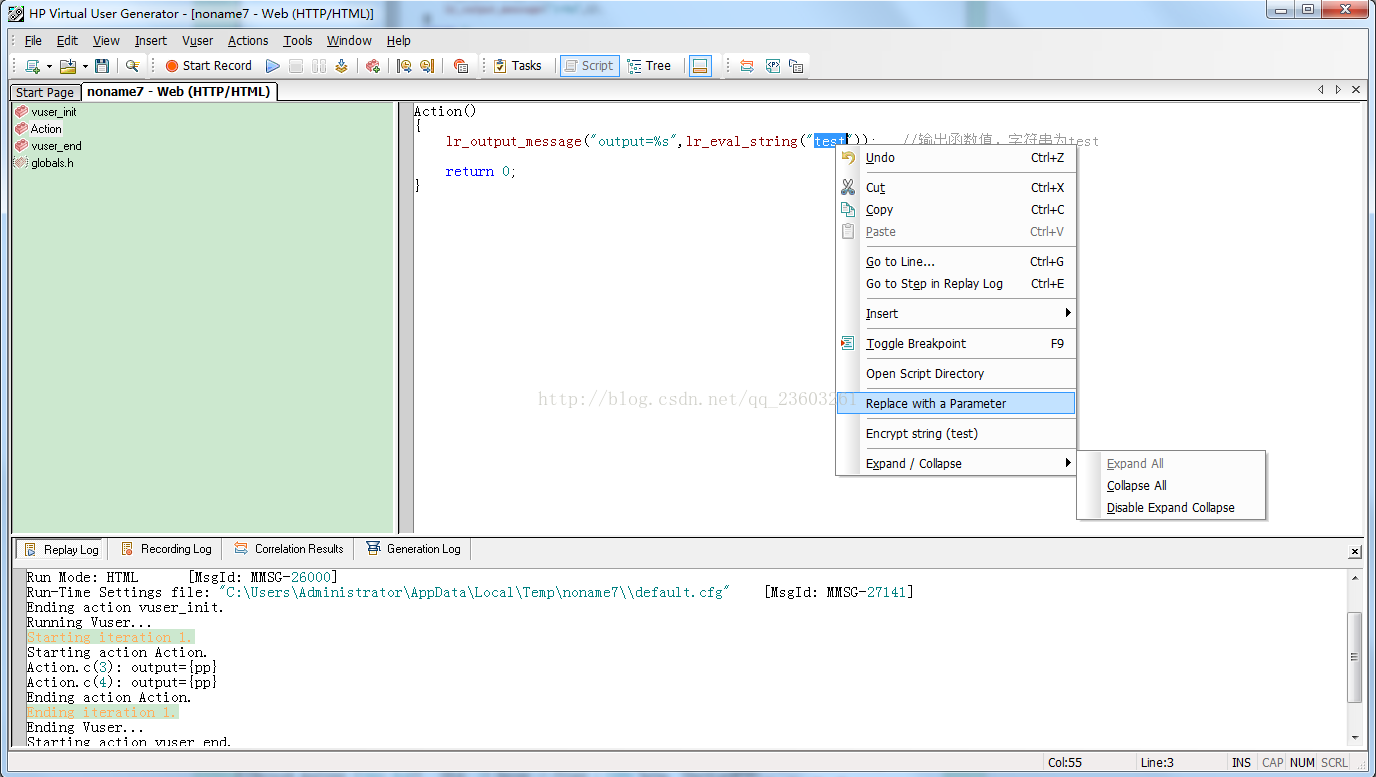This screenshot has height=777, width=1376.
Task: Click the Pause replay icon
Action: coord(319,66)
